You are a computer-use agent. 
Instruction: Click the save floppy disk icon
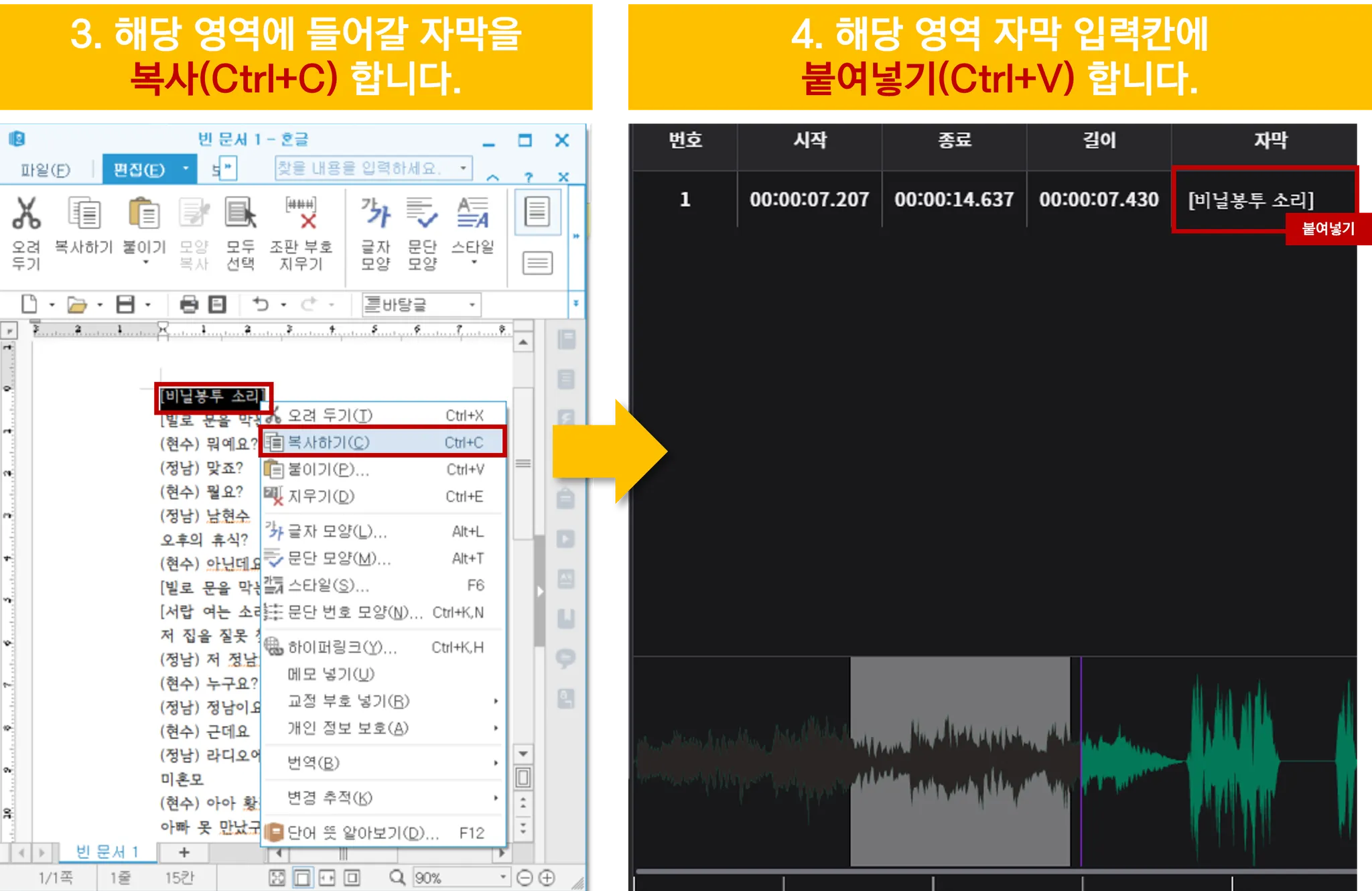pos(125,305)
